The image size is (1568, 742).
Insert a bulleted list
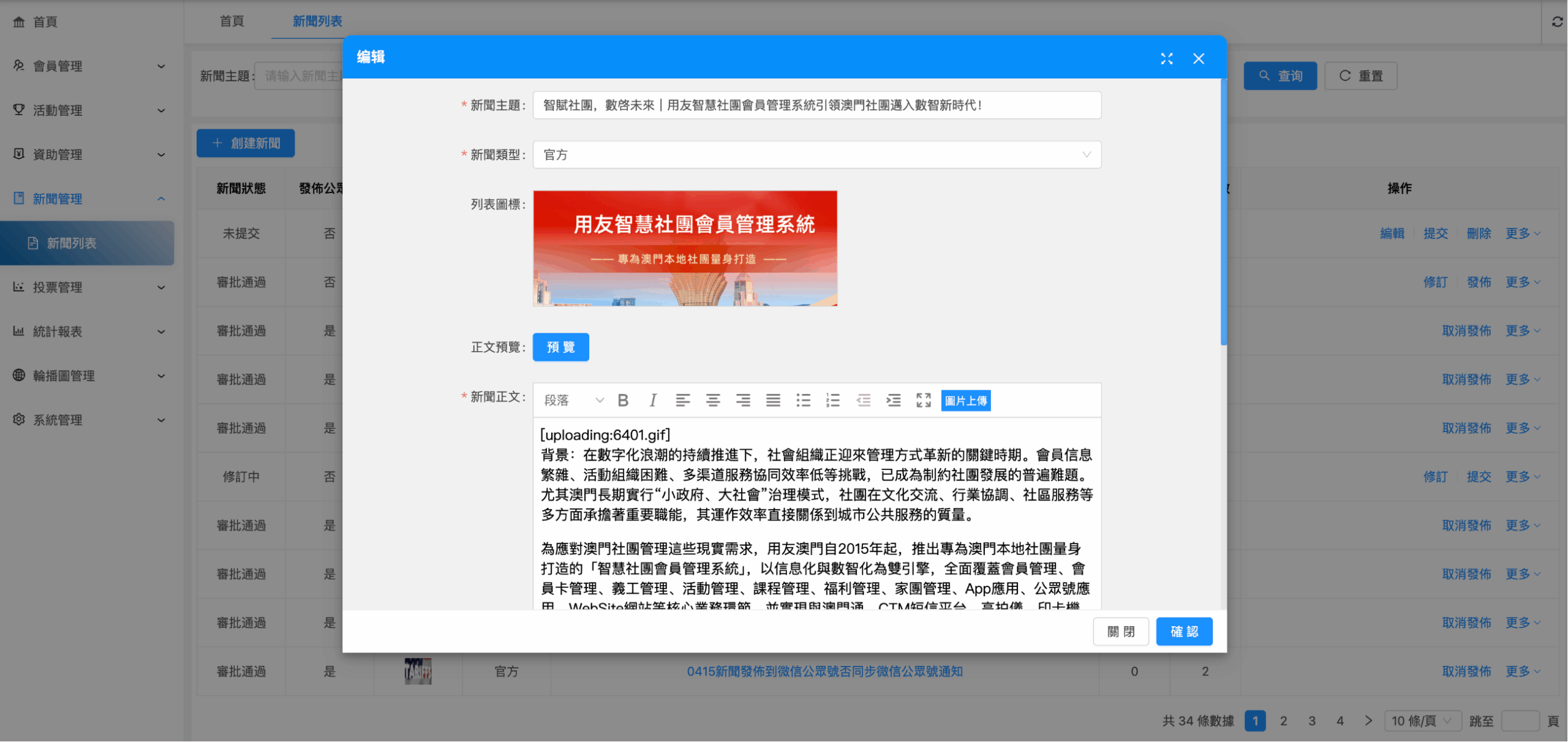tap(803, 401)
